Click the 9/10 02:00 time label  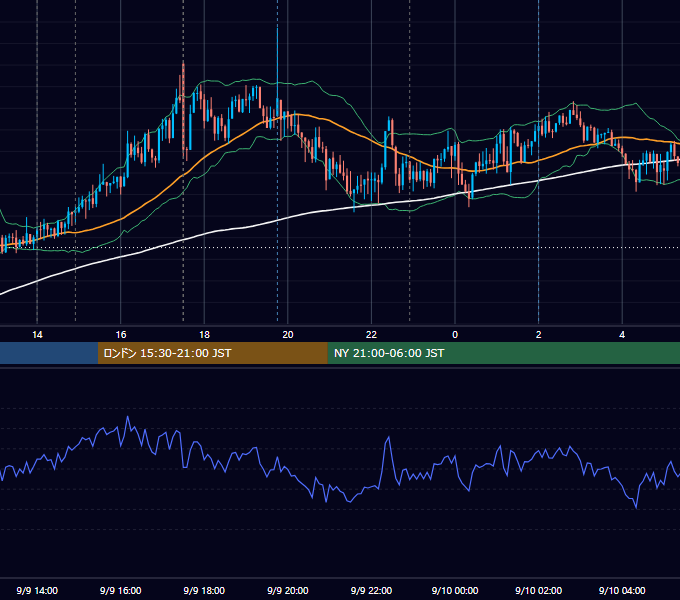[539, 590]
